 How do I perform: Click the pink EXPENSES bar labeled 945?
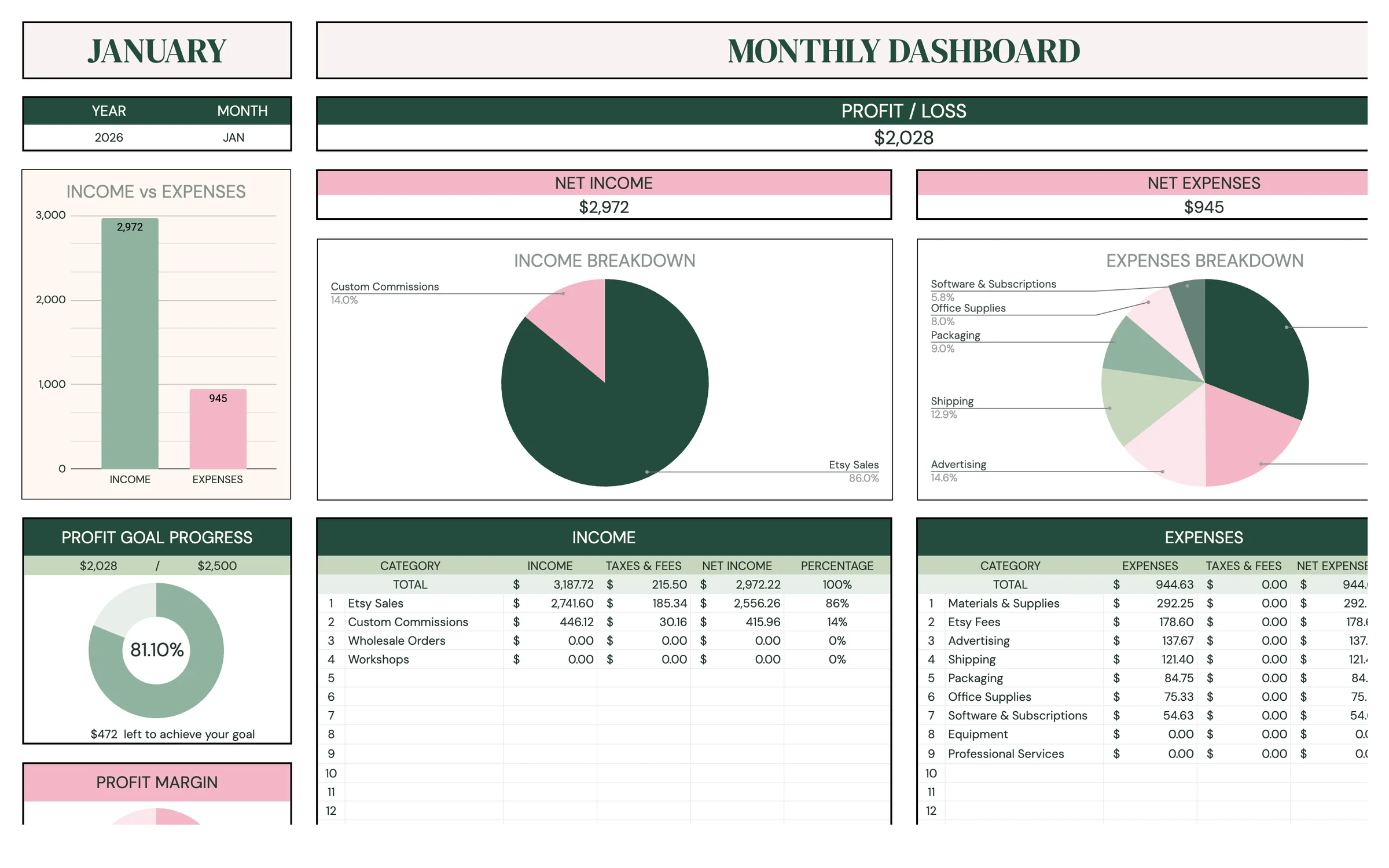[x=218, y=429]
